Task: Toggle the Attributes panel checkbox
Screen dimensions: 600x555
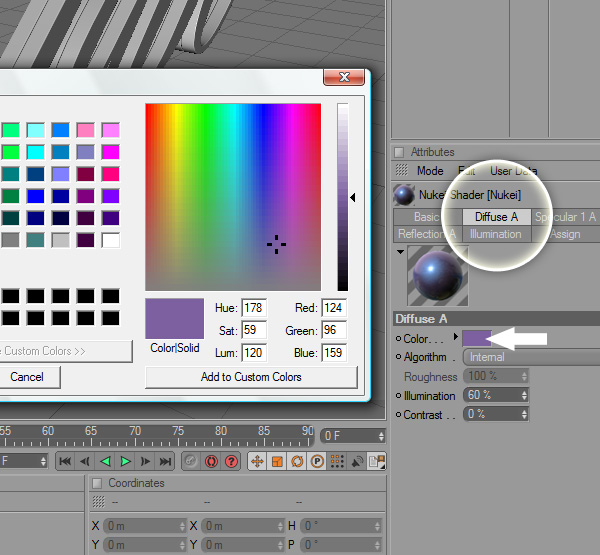Action: 399,152
